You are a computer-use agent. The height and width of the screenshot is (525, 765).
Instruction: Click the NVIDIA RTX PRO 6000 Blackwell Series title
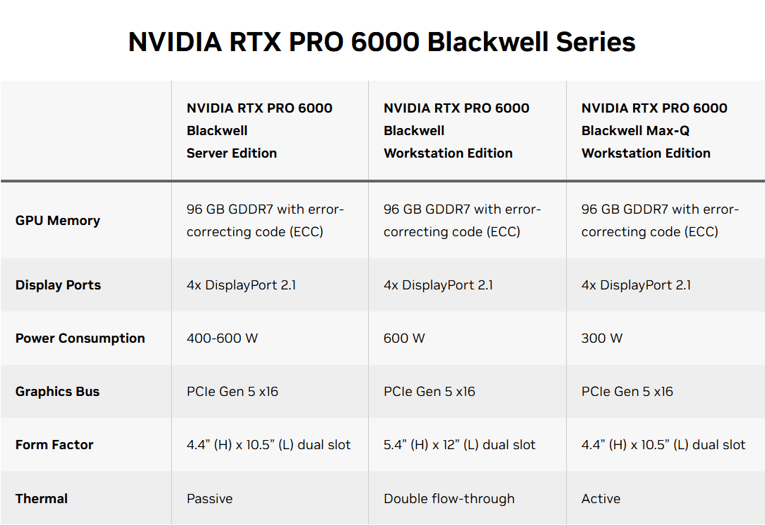[x=382, y=42]
